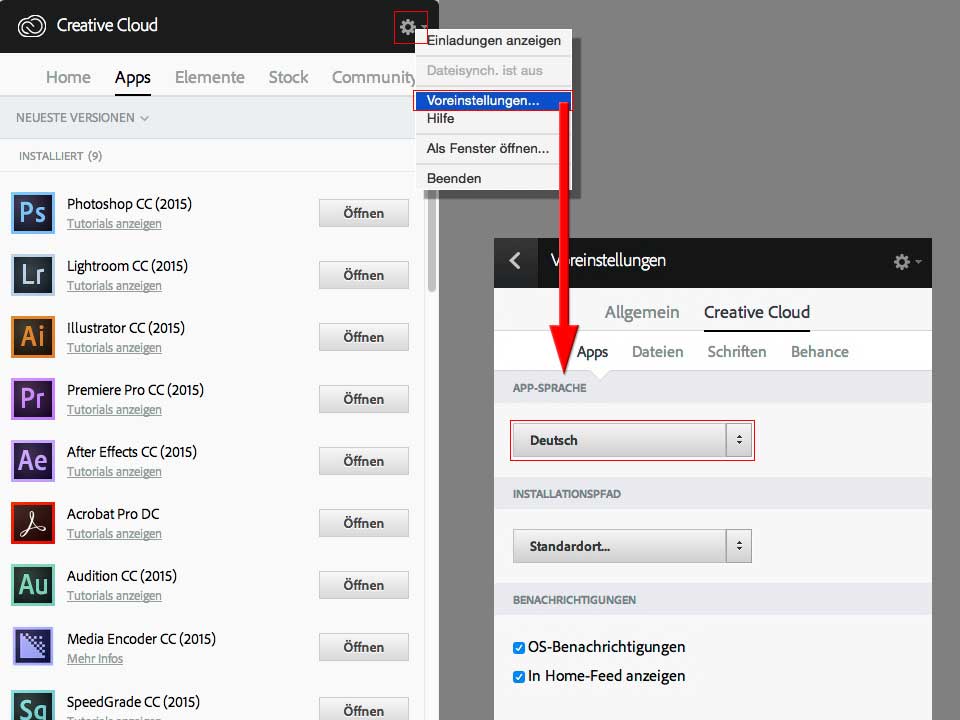Image resolution: width=960 pixels, height=720 pixels.
Task: Click the Photoshop CC app icon
Action: pyautogui.click(x=33, y=213)
